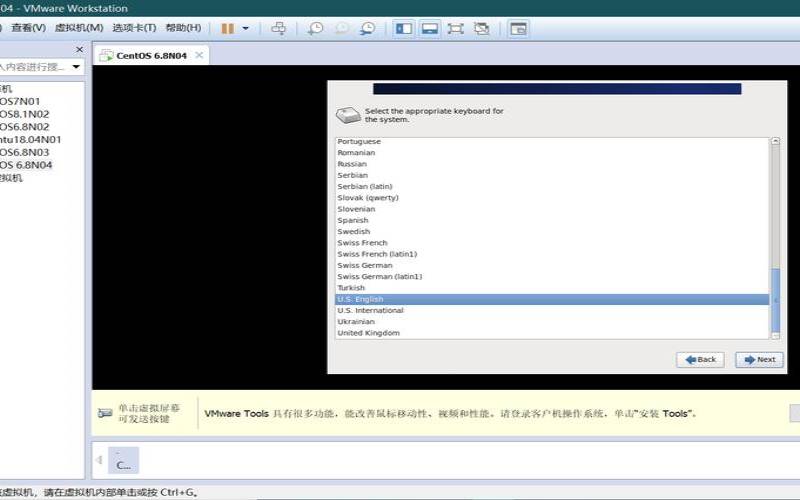This screenshot has height=500, width=800.
Task: Open the 选项卡(T) menu
Action: (134, 28)
